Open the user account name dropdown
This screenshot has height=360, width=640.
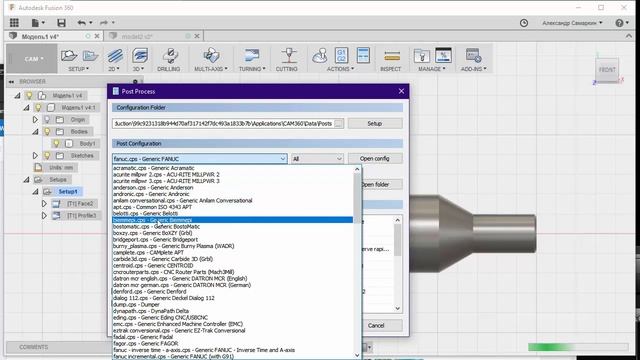(572, 23)
